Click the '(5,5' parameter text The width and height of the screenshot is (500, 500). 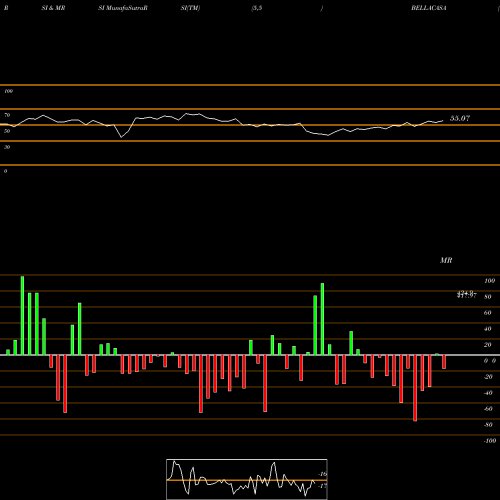pyautogui.click(x=257, y=8)
